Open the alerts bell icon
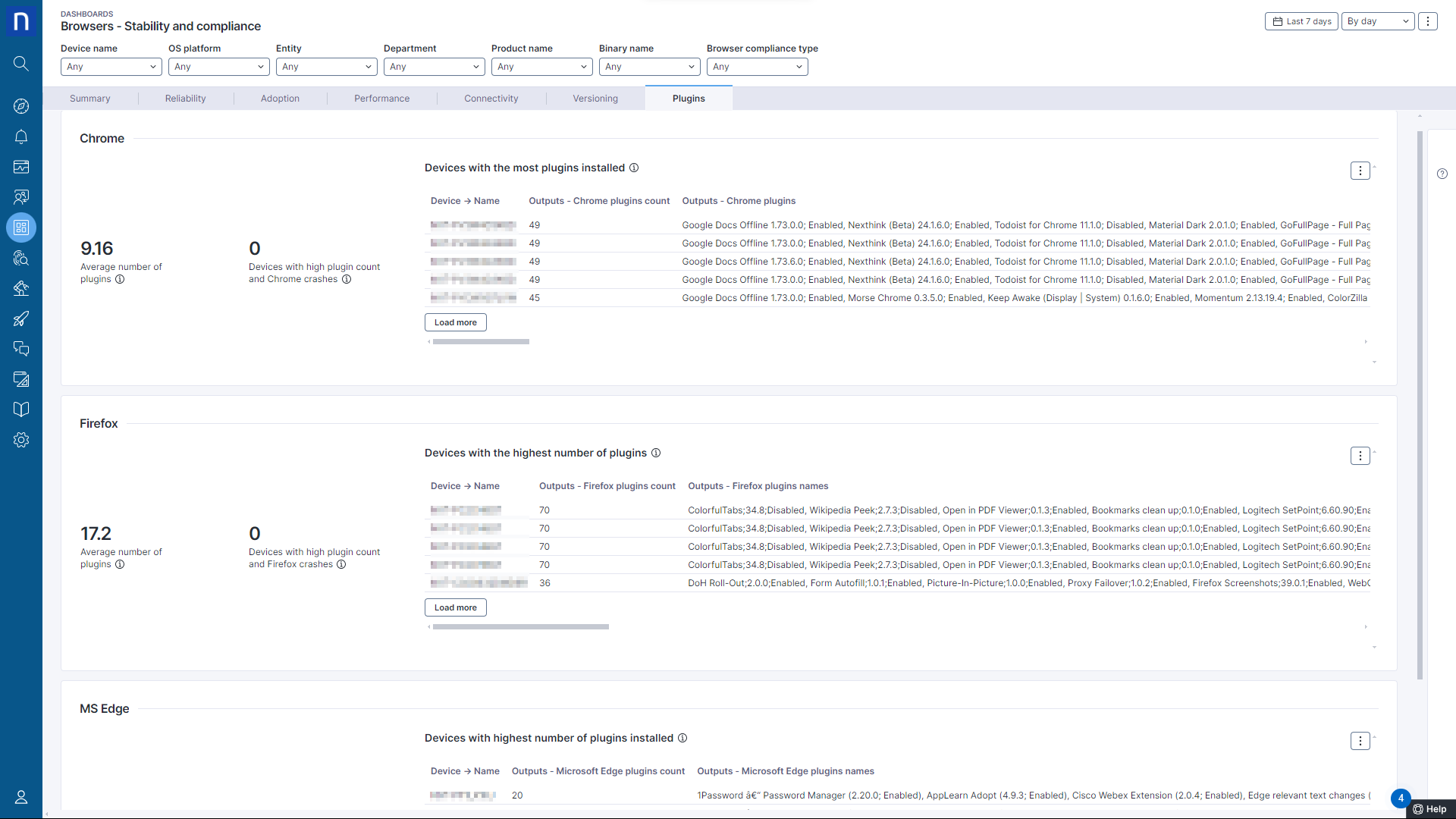1456x819 pixels. point(21,136)
